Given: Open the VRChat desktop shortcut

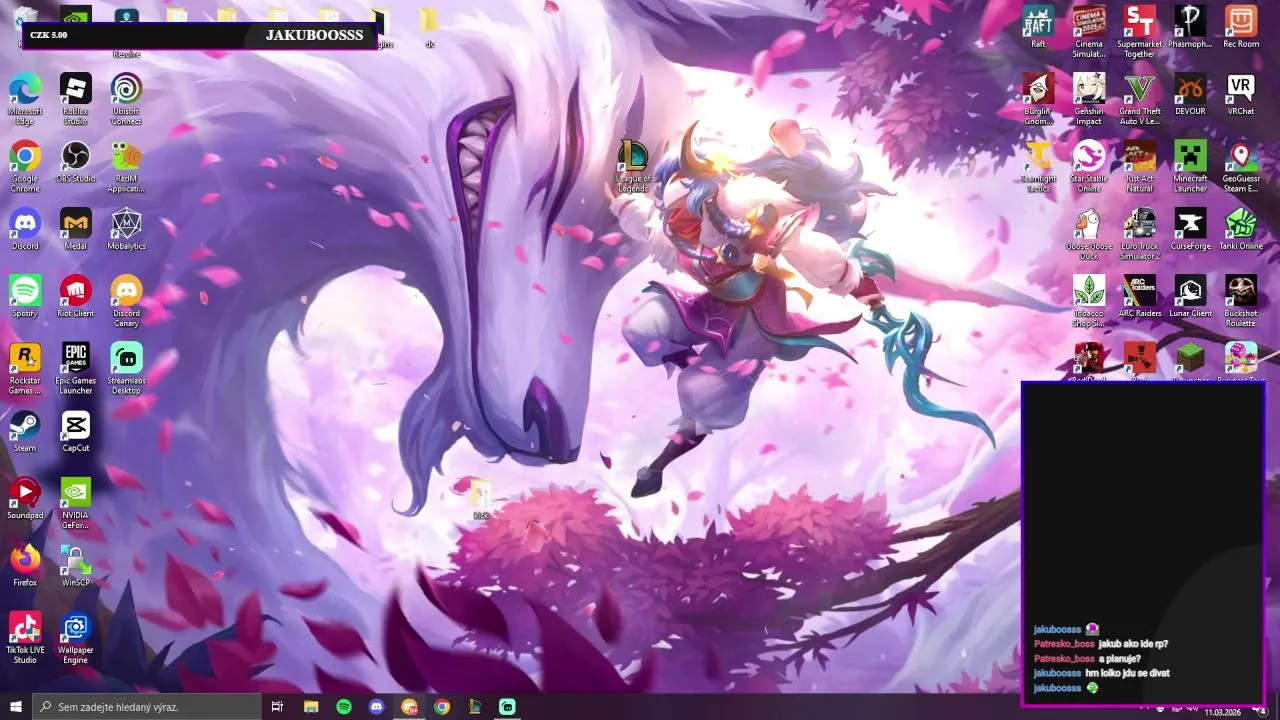Looking at the screenshot, I should 1241,94.
